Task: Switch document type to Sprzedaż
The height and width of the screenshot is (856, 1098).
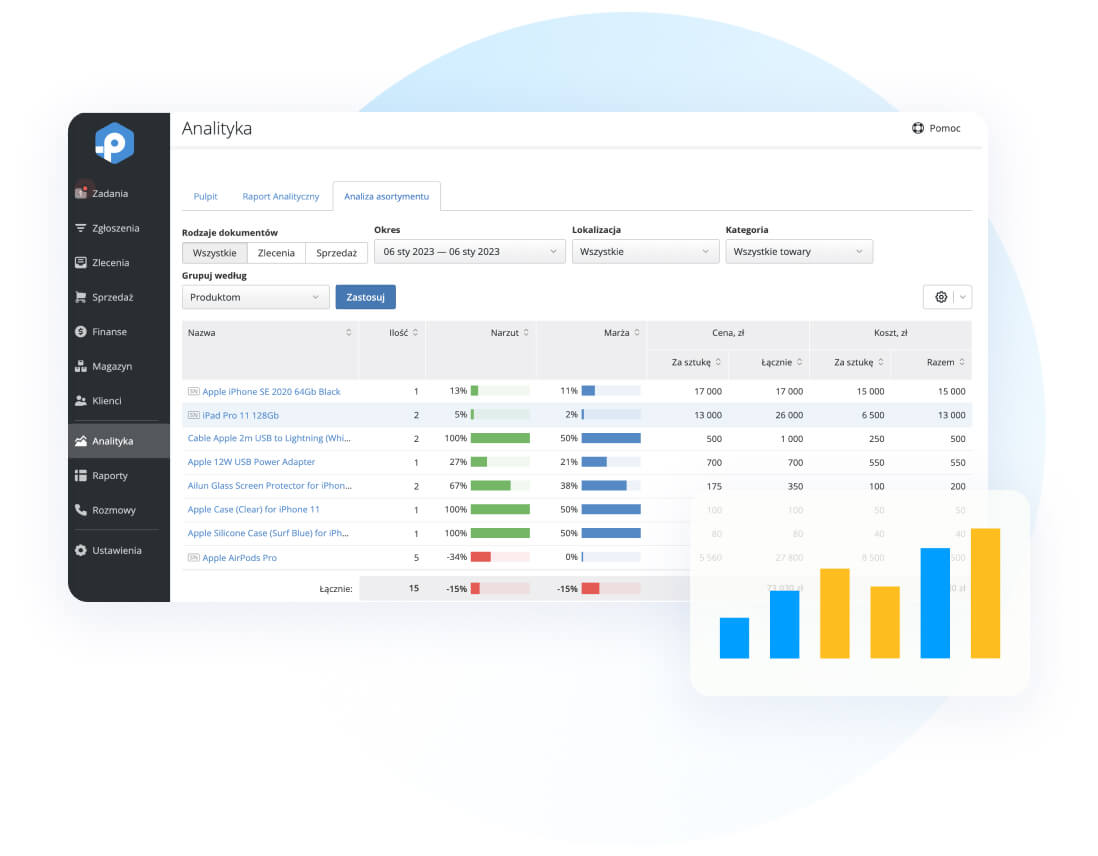Action: click(336, 253)
